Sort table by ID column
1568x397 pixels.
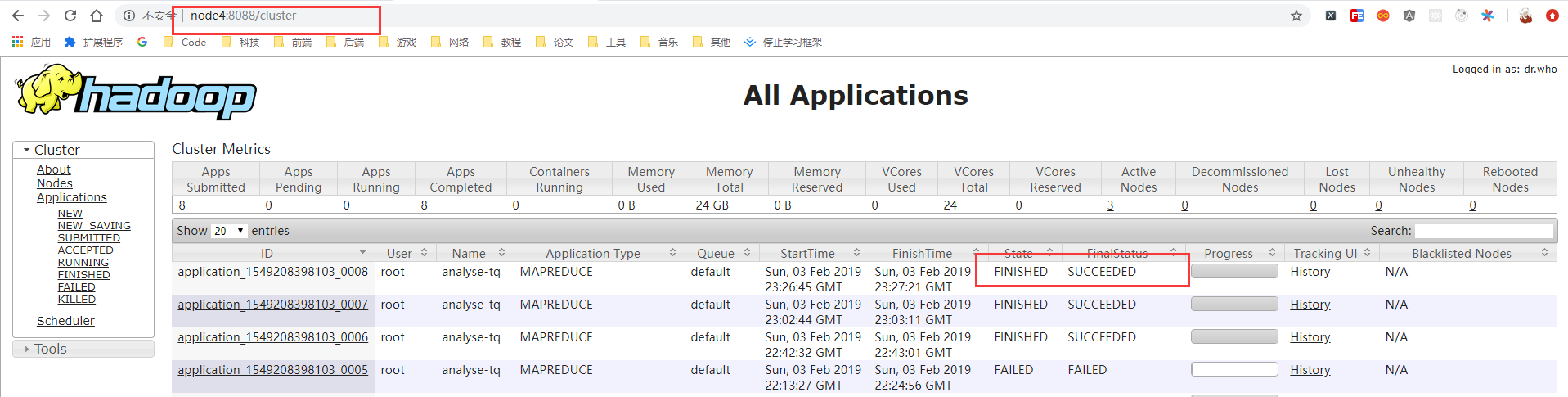(x=273, y=253)
